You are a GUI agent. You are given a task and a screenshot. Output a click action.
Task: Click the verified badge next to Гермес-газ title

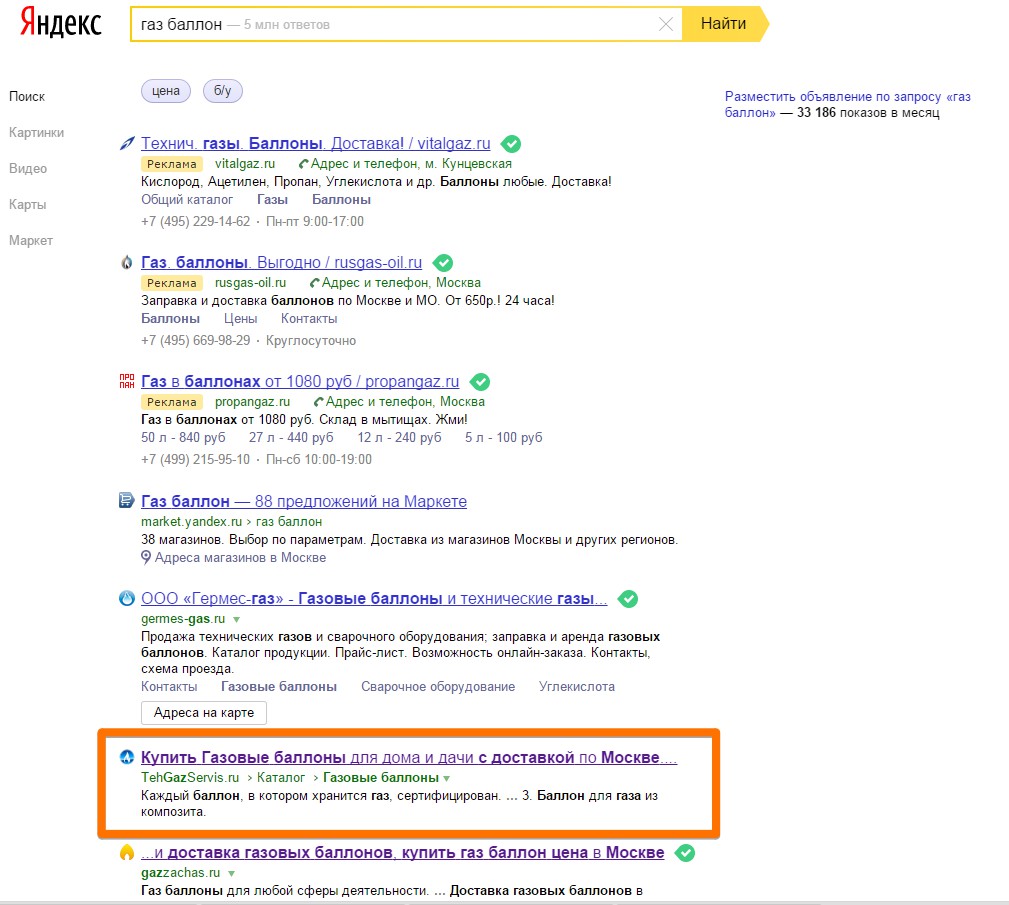(x=628, y=599)
